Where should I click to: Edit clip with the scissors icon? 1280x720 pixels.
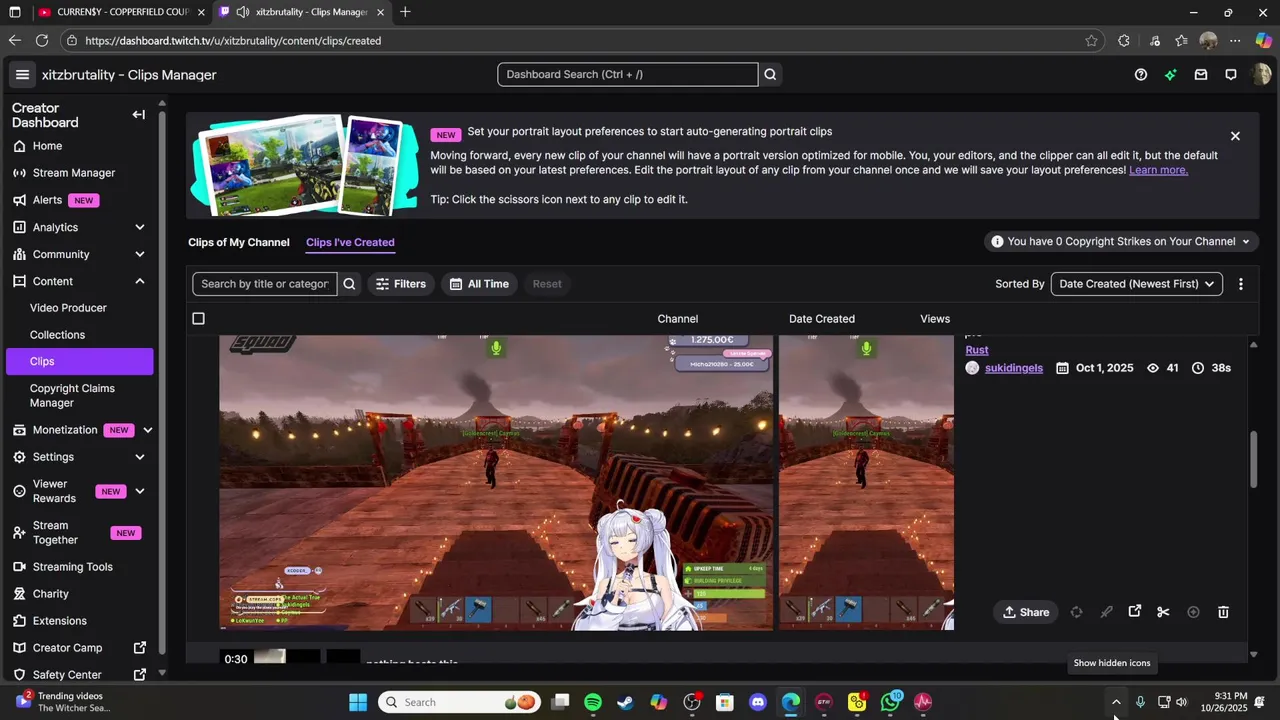(x=1163, y=612)
